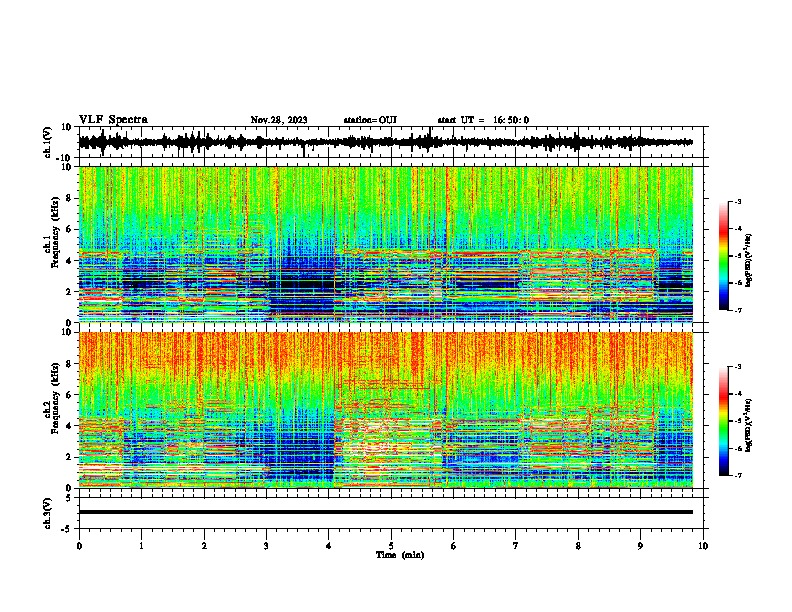
Task: Click time axis tick label "7"
Action: click(x=516, y=546)
